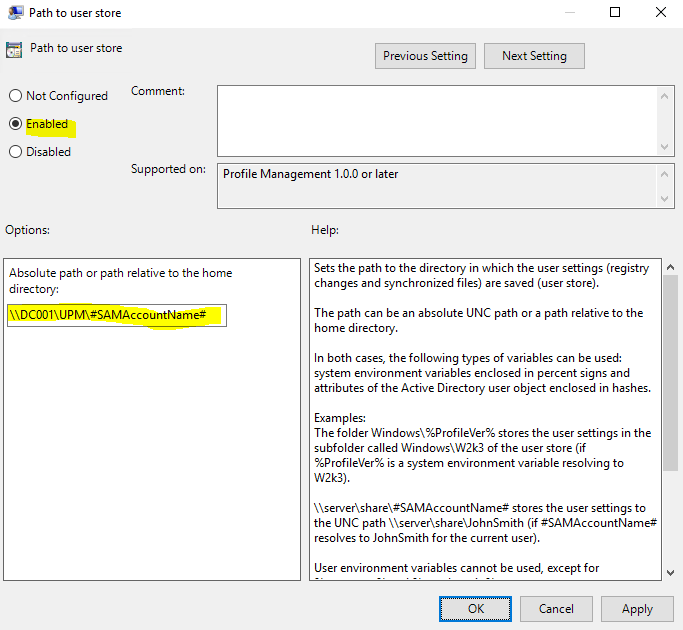The height and width of the screenshot is (630, 683).
Task: Click the settings icon beside the Path to user store heading
Action: [14, 49]
